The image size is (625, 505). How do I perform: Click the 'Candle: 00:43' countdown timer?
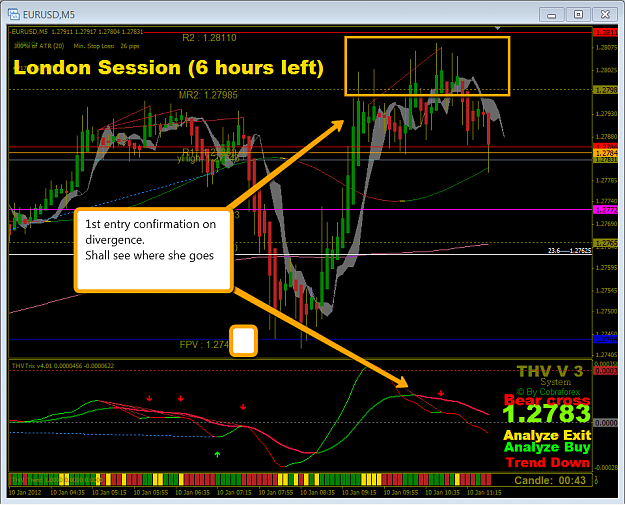pos(550,480)
